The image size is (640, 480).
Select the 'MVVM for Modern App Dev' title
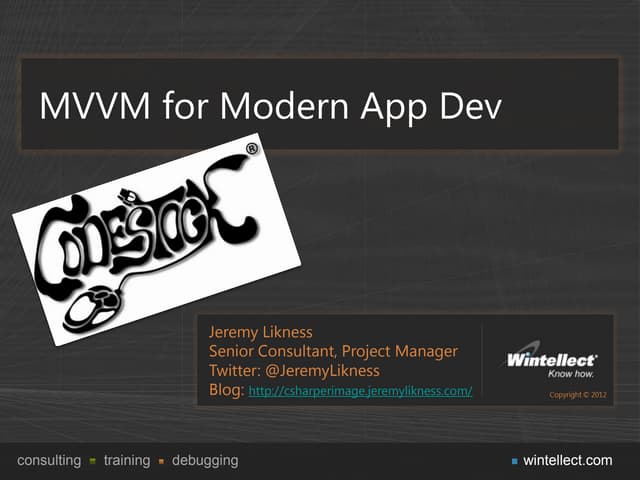269,106
